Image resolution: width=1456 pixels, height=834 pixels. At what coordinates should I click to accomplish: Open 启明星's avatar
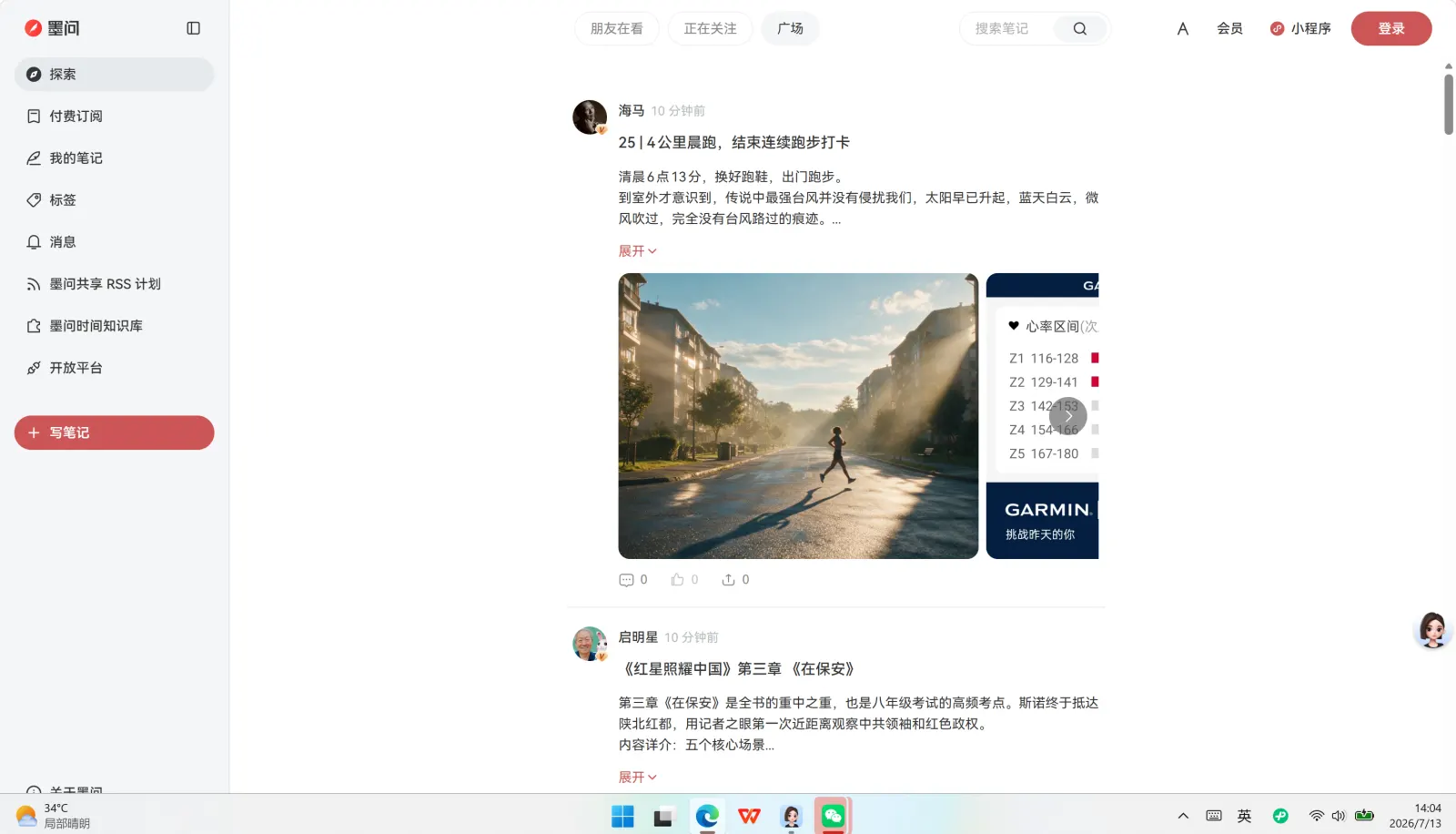click(x=590, y=644)
